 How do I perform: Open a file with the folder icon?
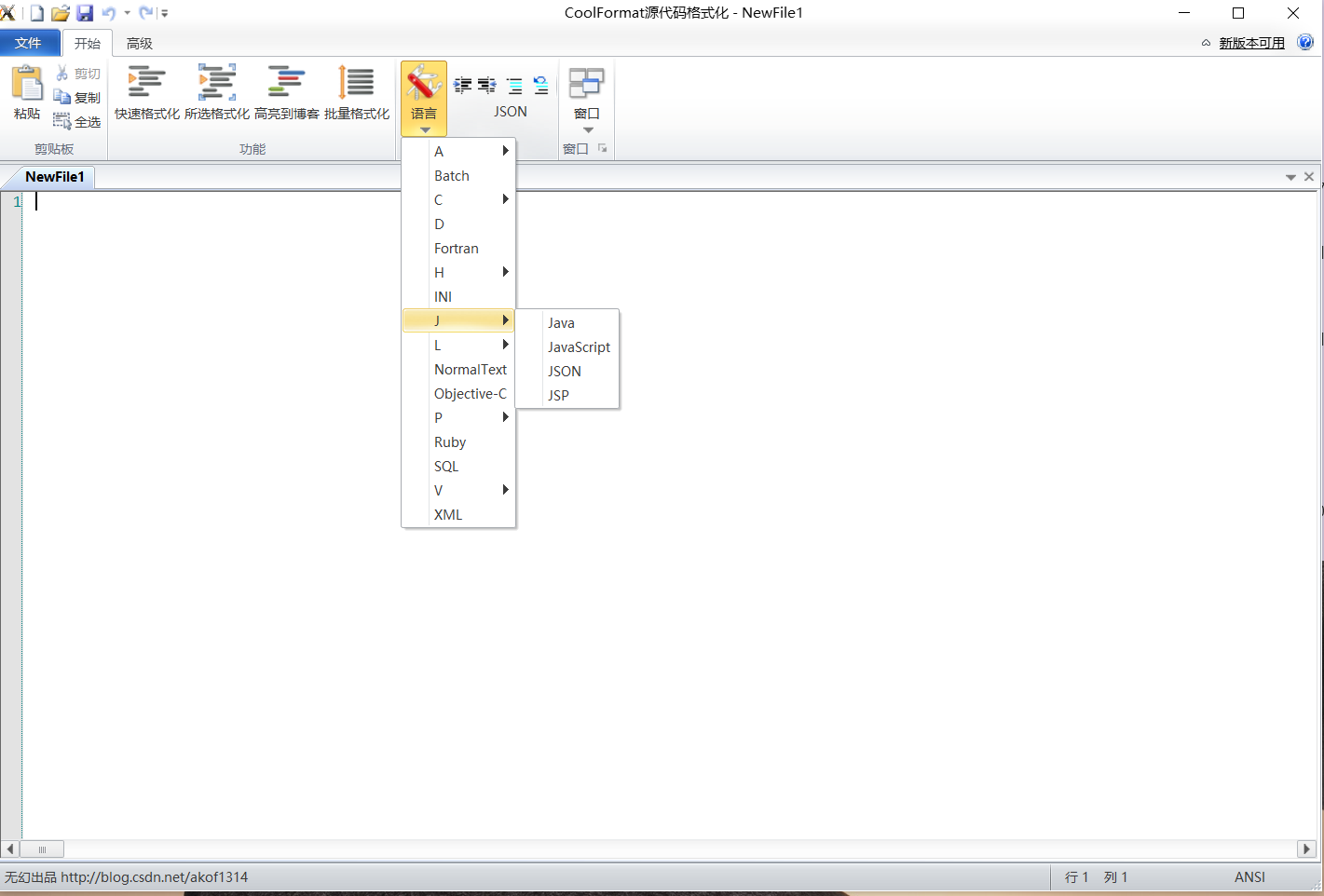(61, 13)
